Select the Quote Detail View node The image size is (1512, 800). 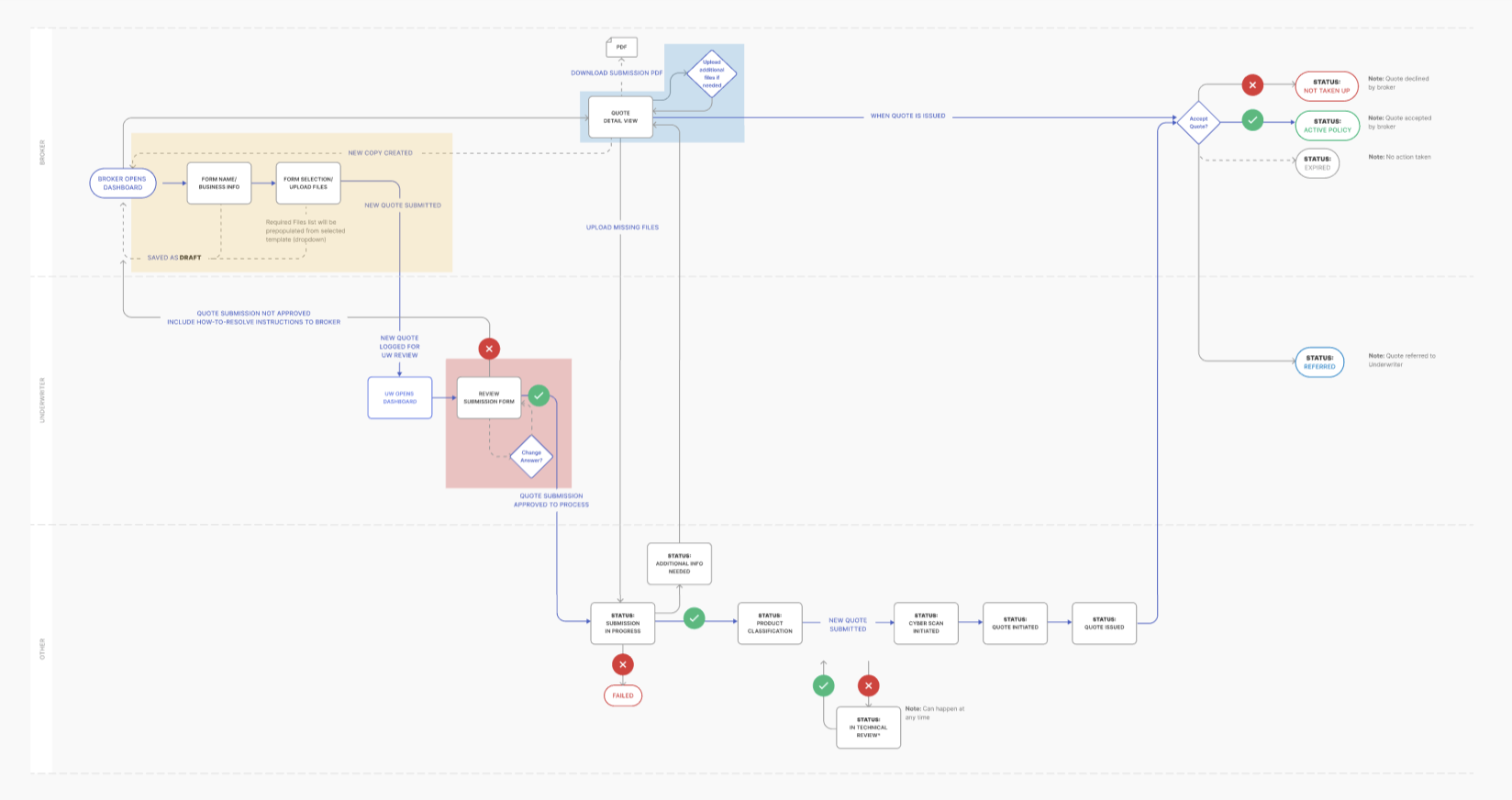tap(620, 117)
